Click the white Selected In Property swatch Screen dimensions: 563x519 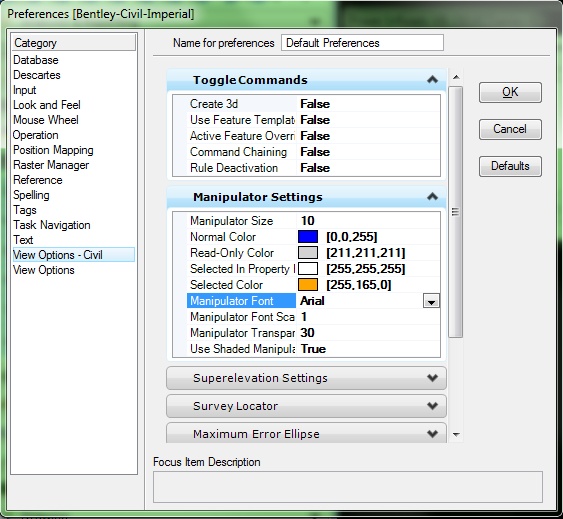point(308,269)
